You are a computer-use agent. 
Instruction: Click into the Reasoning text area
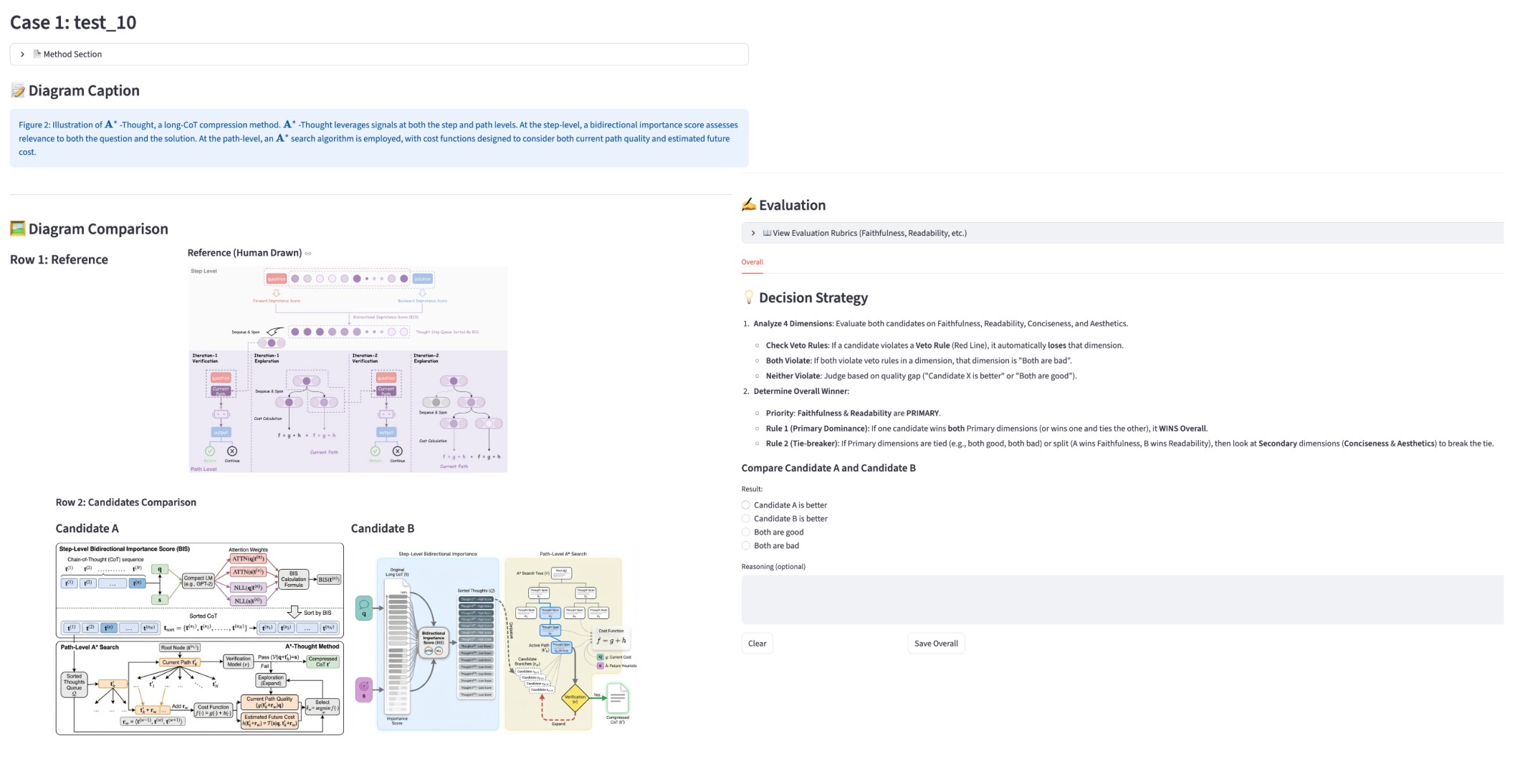(1122, 599)
